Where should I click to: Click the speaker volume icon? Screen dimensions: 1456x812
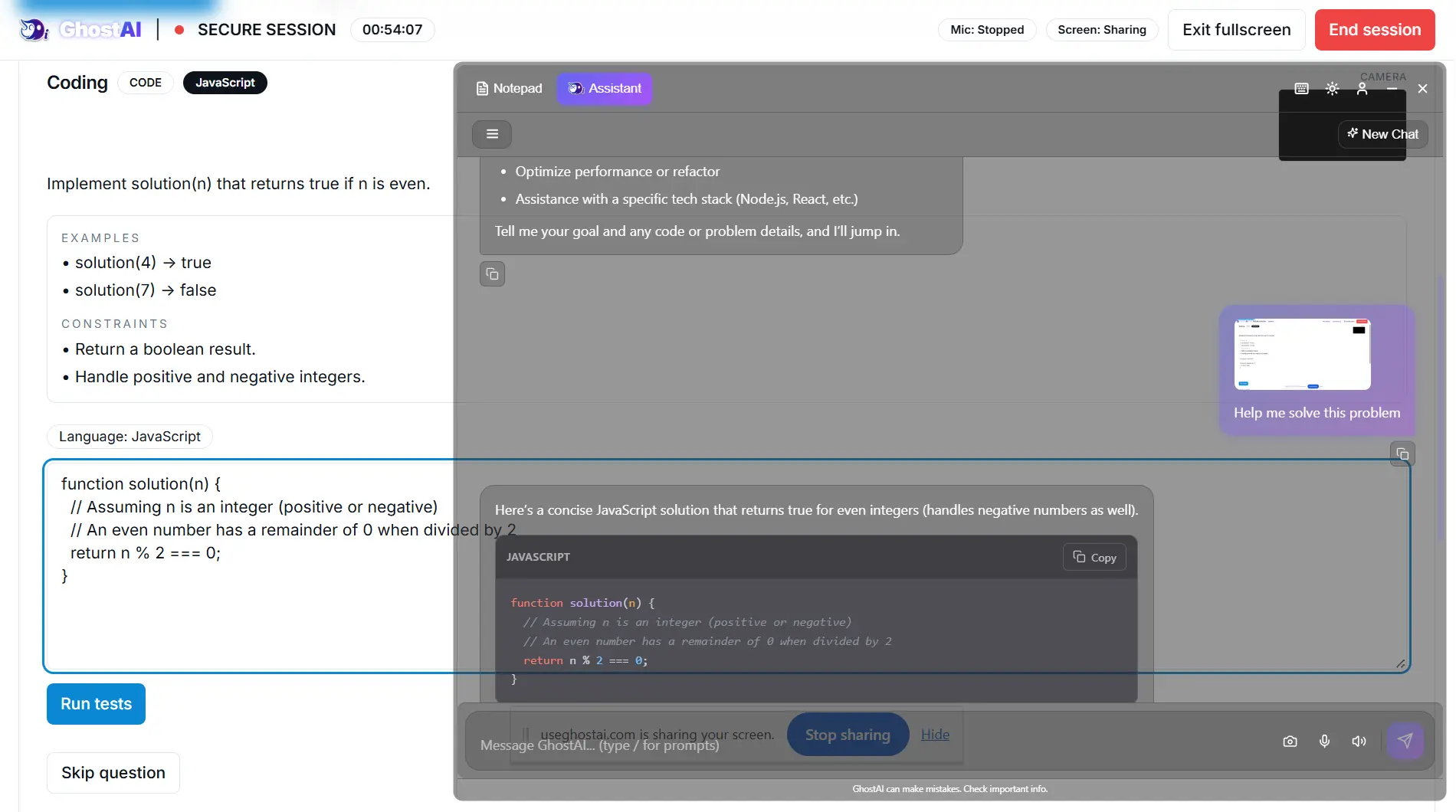point(1359,742)
